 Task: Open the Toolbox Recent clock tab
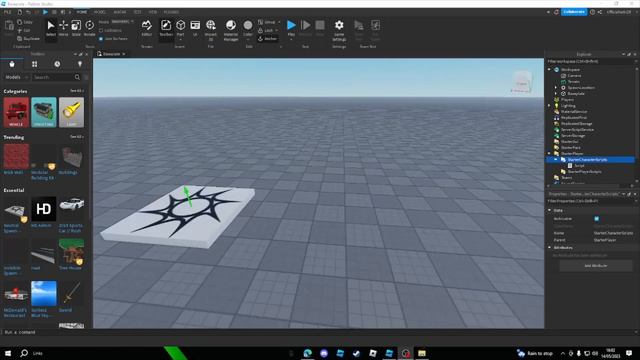pyautogui.click(x=57, y=64)
